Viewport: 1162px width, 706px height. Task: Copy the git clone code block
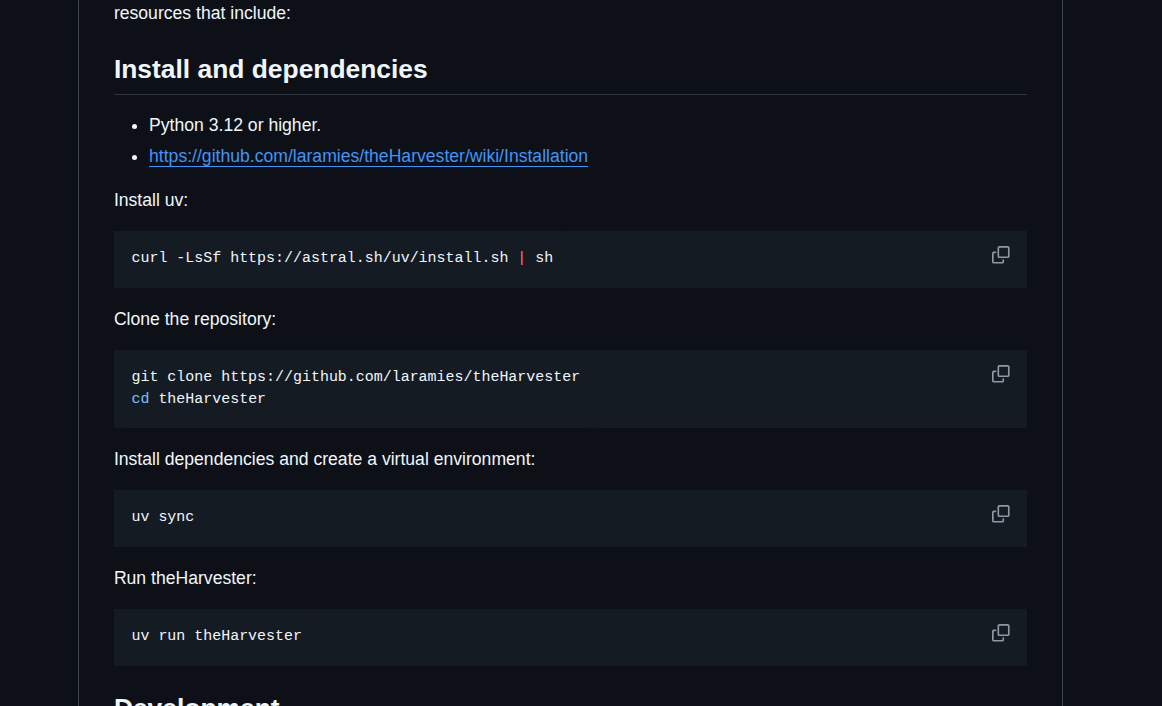click(1000, 374)
